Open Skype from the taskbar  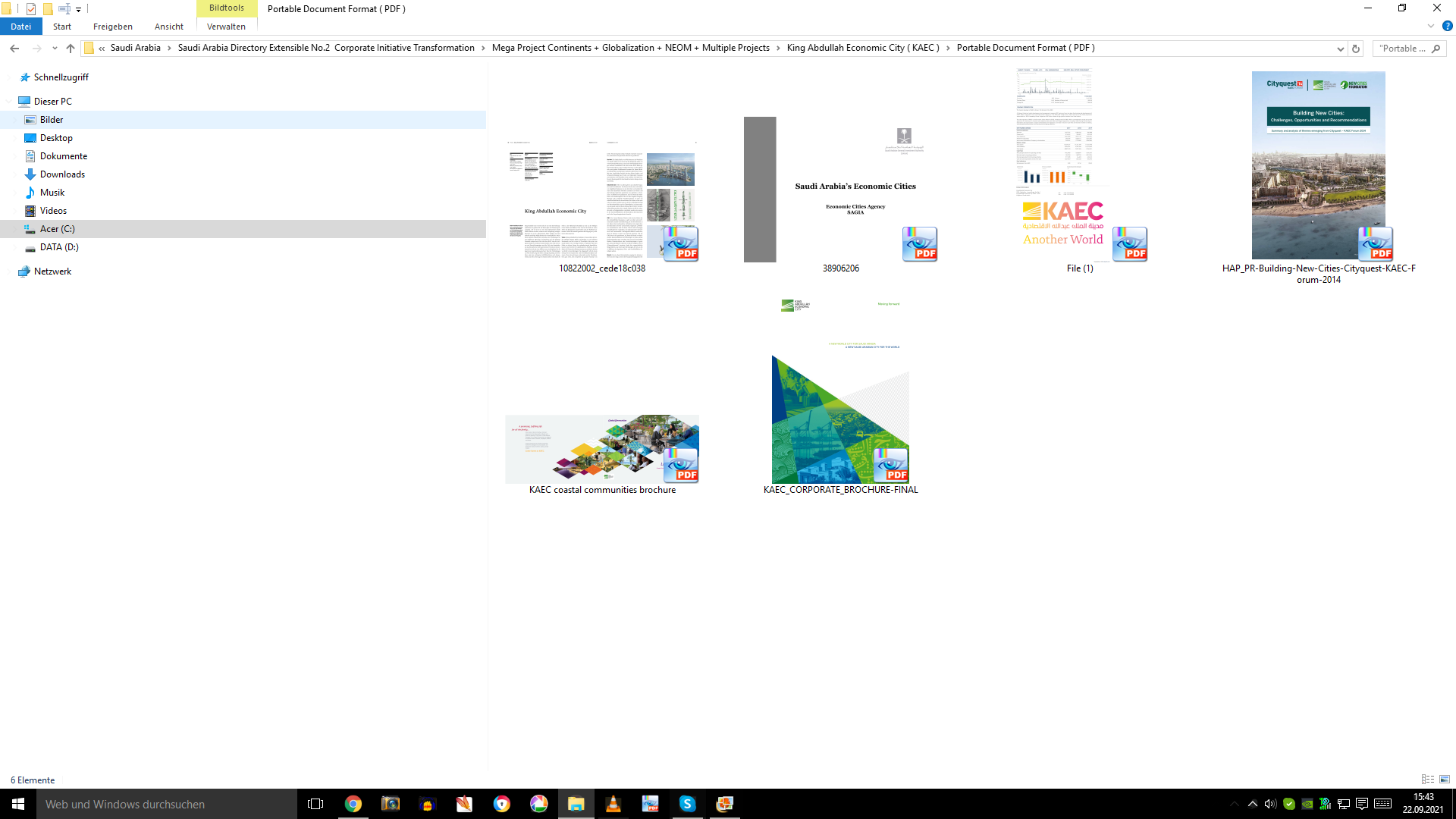pos(688,804)
